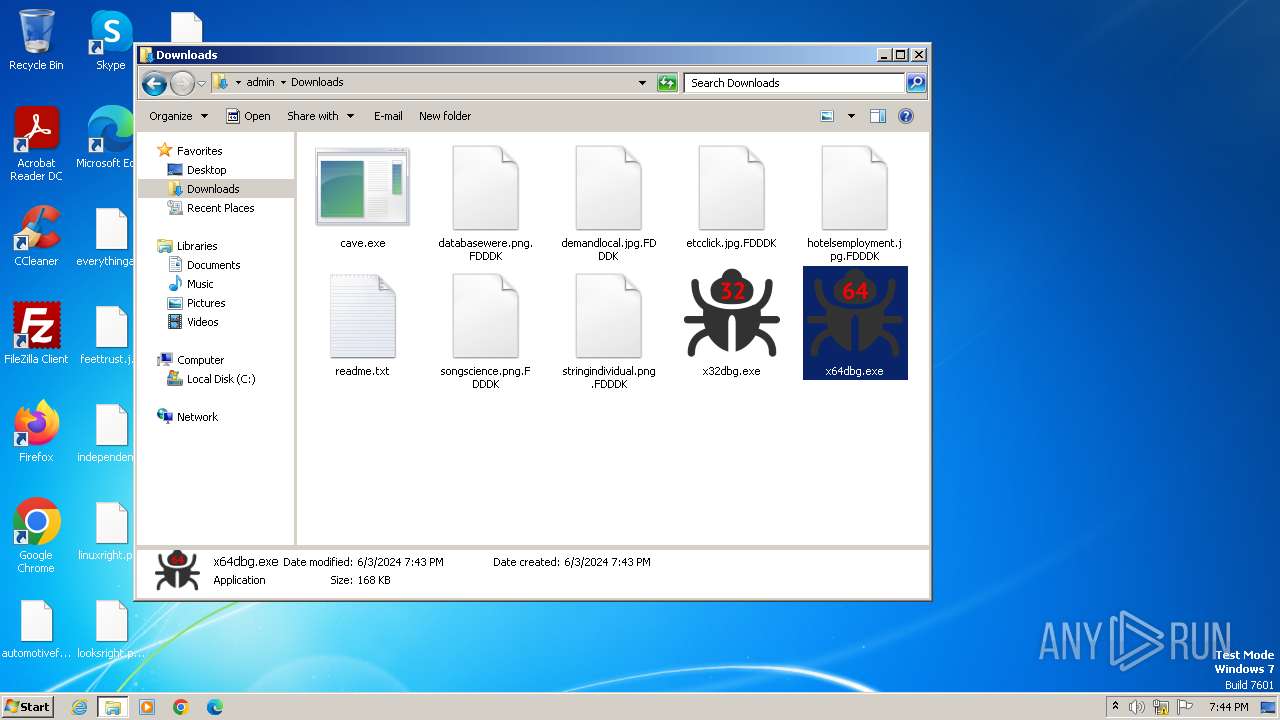Click the New folder button
This screenshot has height=720, width=1280.
(445, 116)
